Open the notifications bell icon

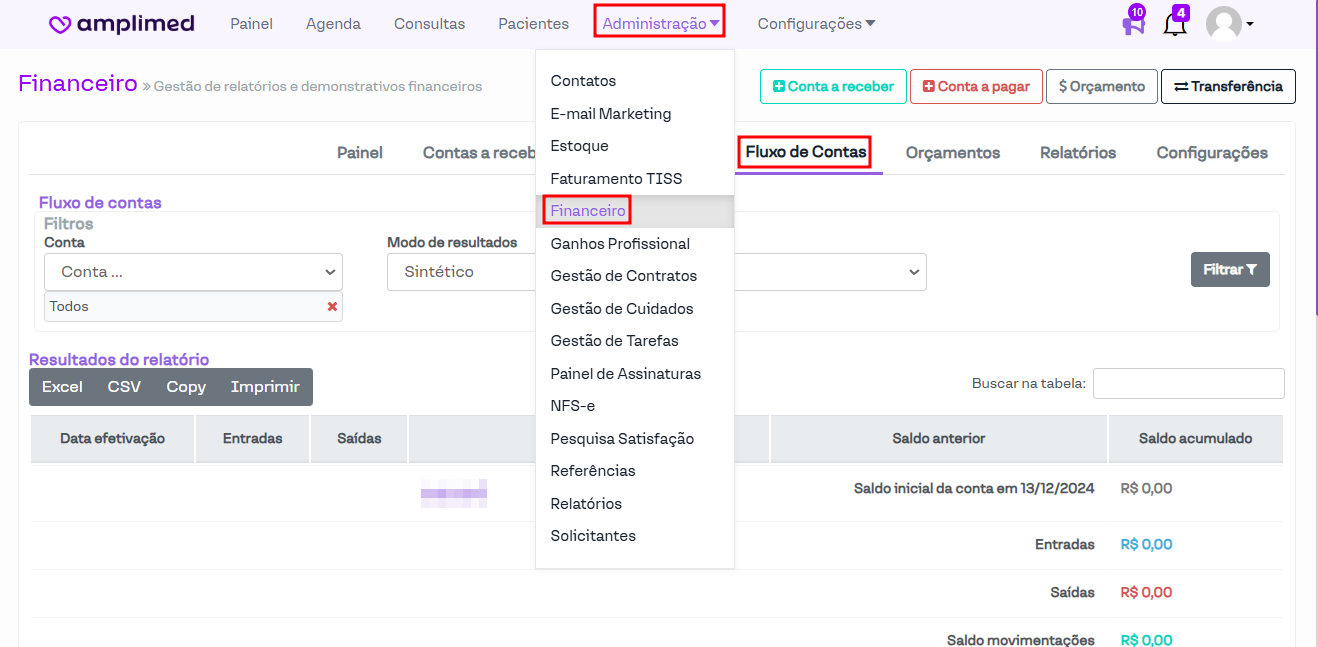(1175, 24)
